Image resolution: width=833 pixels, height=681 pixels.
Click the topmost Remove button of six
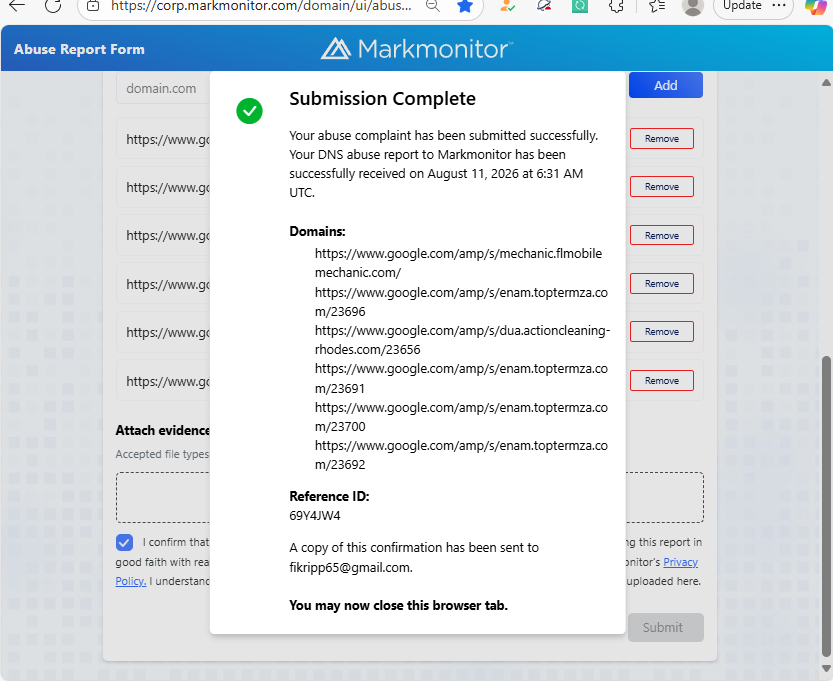click(x=662, y=139)
